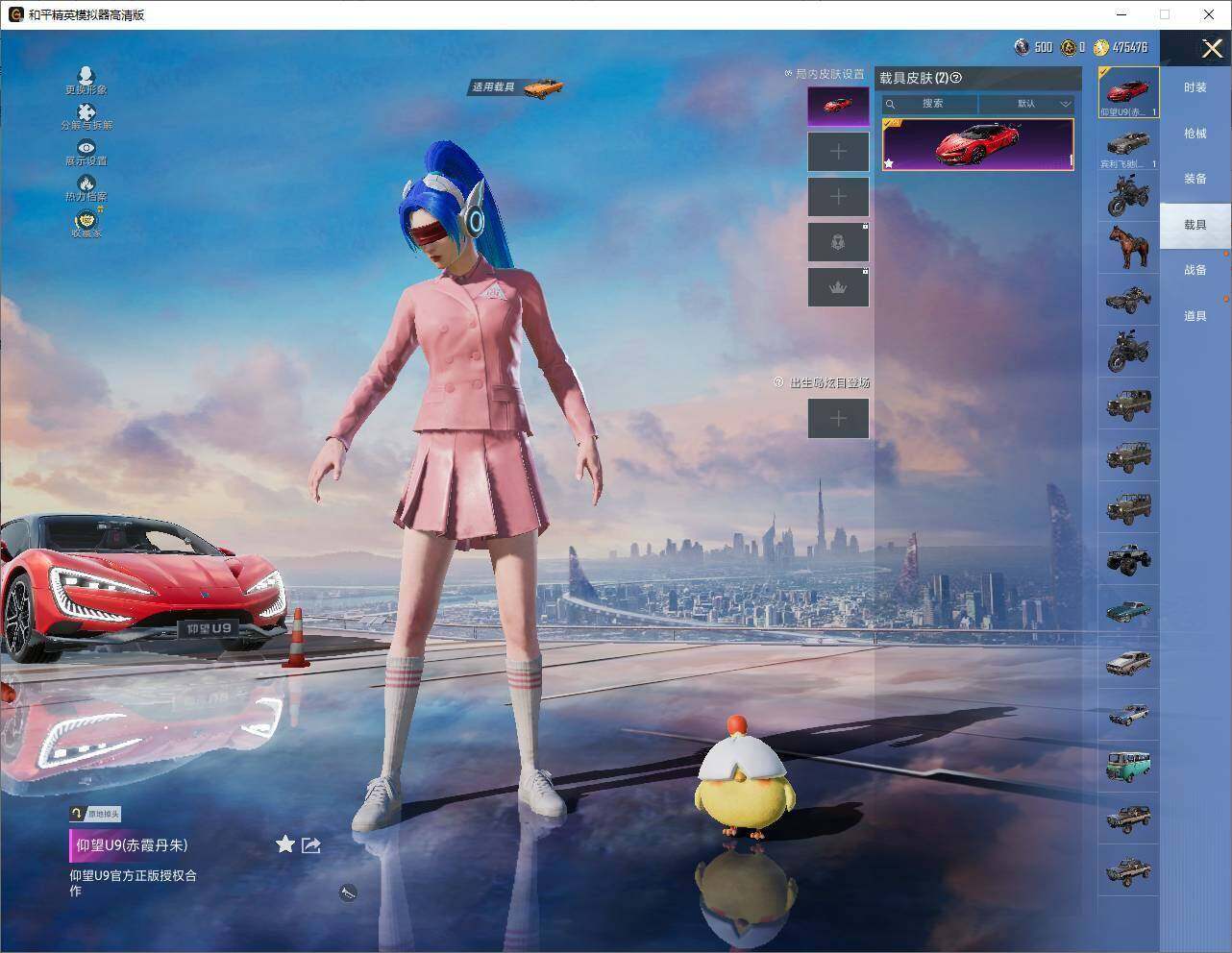Image resolution: width=1232 pixels, height=953 pixels.
Task: Switch to the 枪械 tab
Action: 1195,134
